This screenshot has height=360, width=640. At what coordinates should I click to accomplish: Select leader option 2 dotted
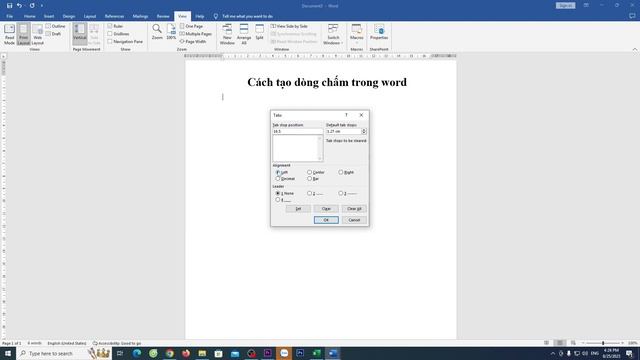pos(309,193)
